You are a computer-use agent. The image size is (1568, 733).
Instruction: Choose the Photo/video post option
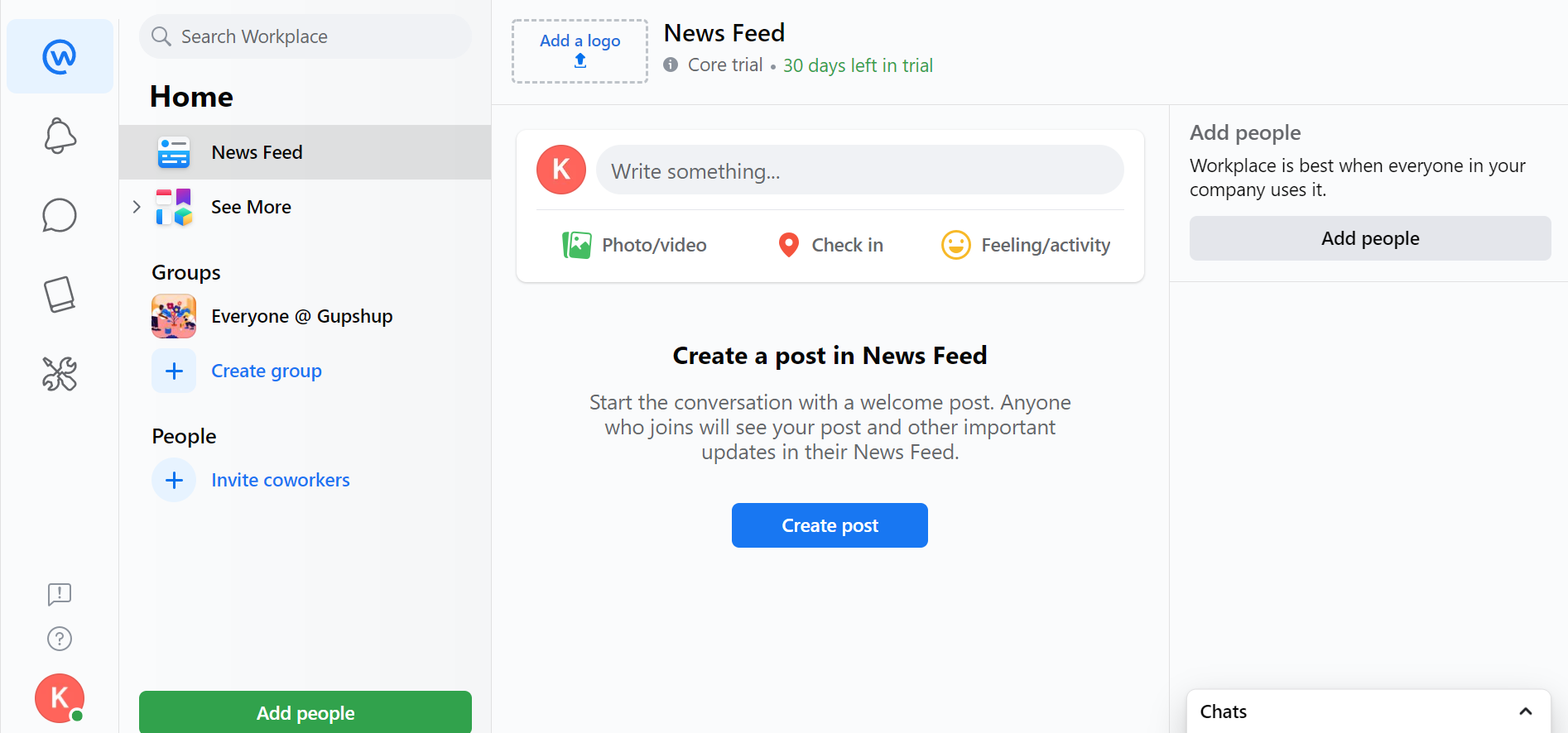[634, 245]
